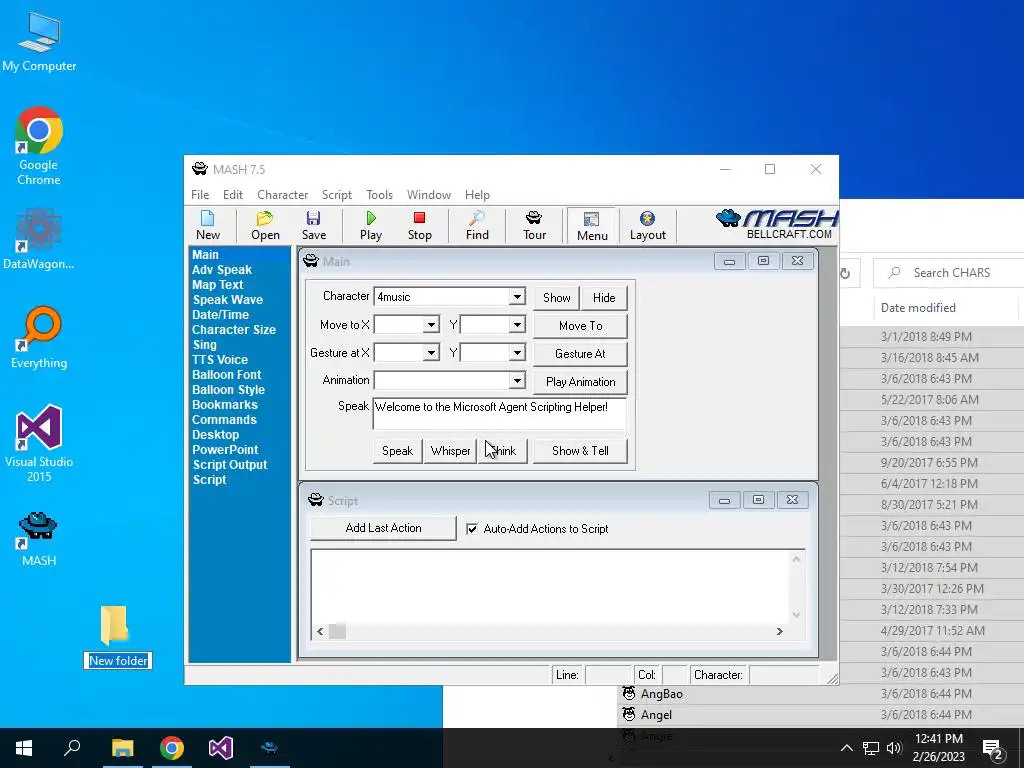Viewport: 1024px width, 768px height.
Task: Save the script using the Save icon
Action: 313,225
